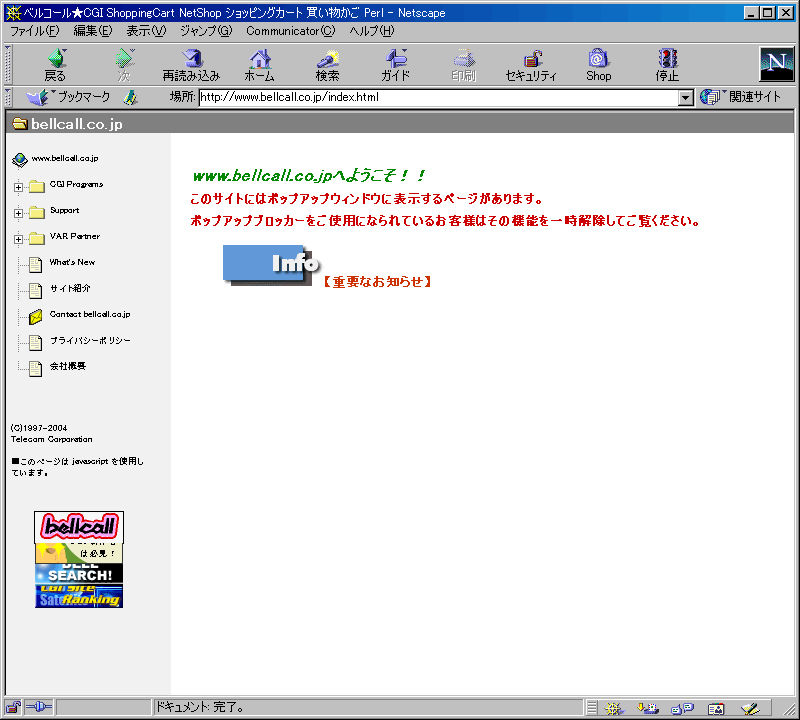The width and height of the screenshot is (800, 720).
Task: Click the bellcall logo banner
Action: click(x=79, y=527)
